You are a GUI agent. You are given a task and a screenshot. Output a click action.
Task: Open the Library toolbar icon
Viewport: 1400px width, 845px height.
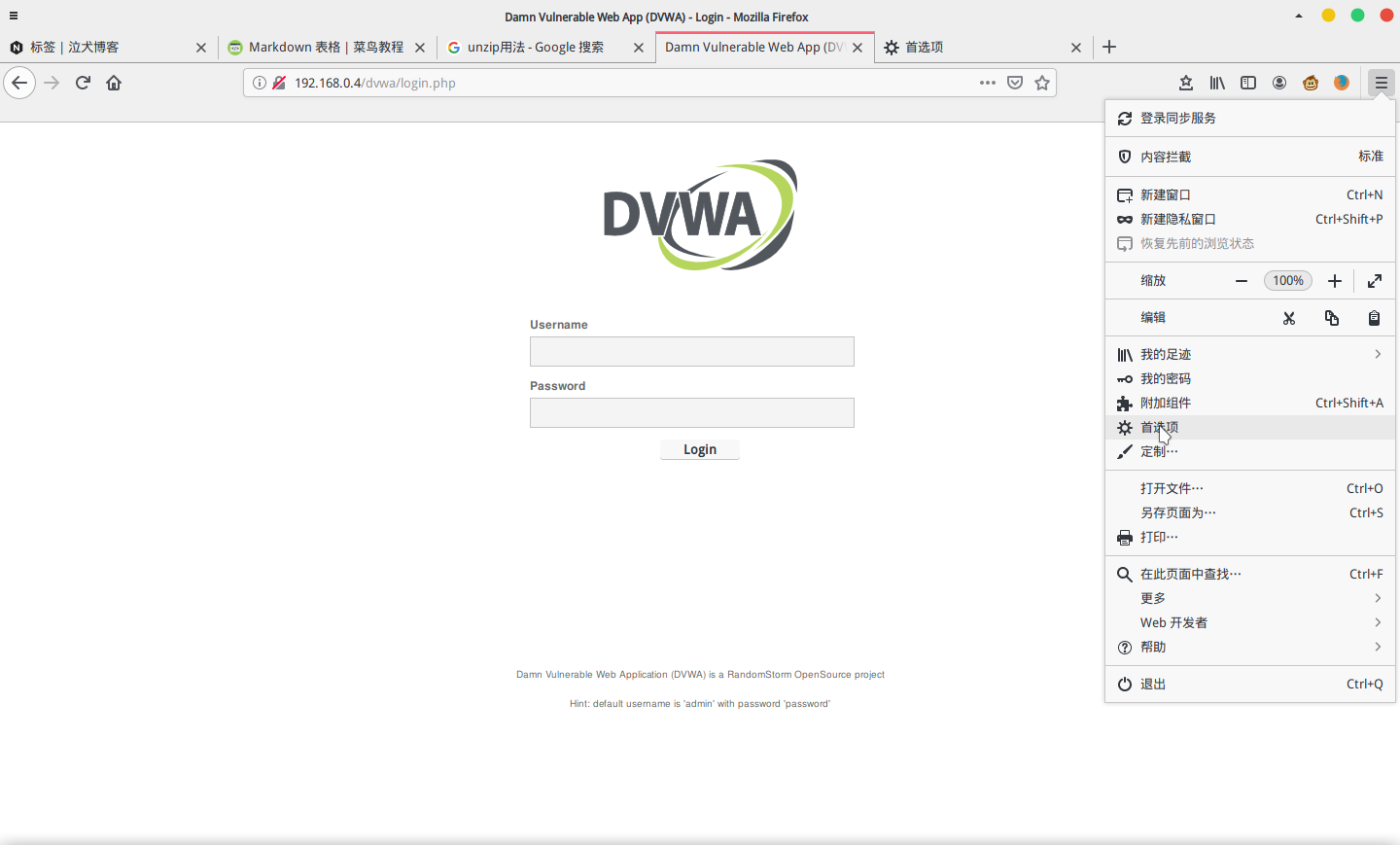coord(1217,83)
